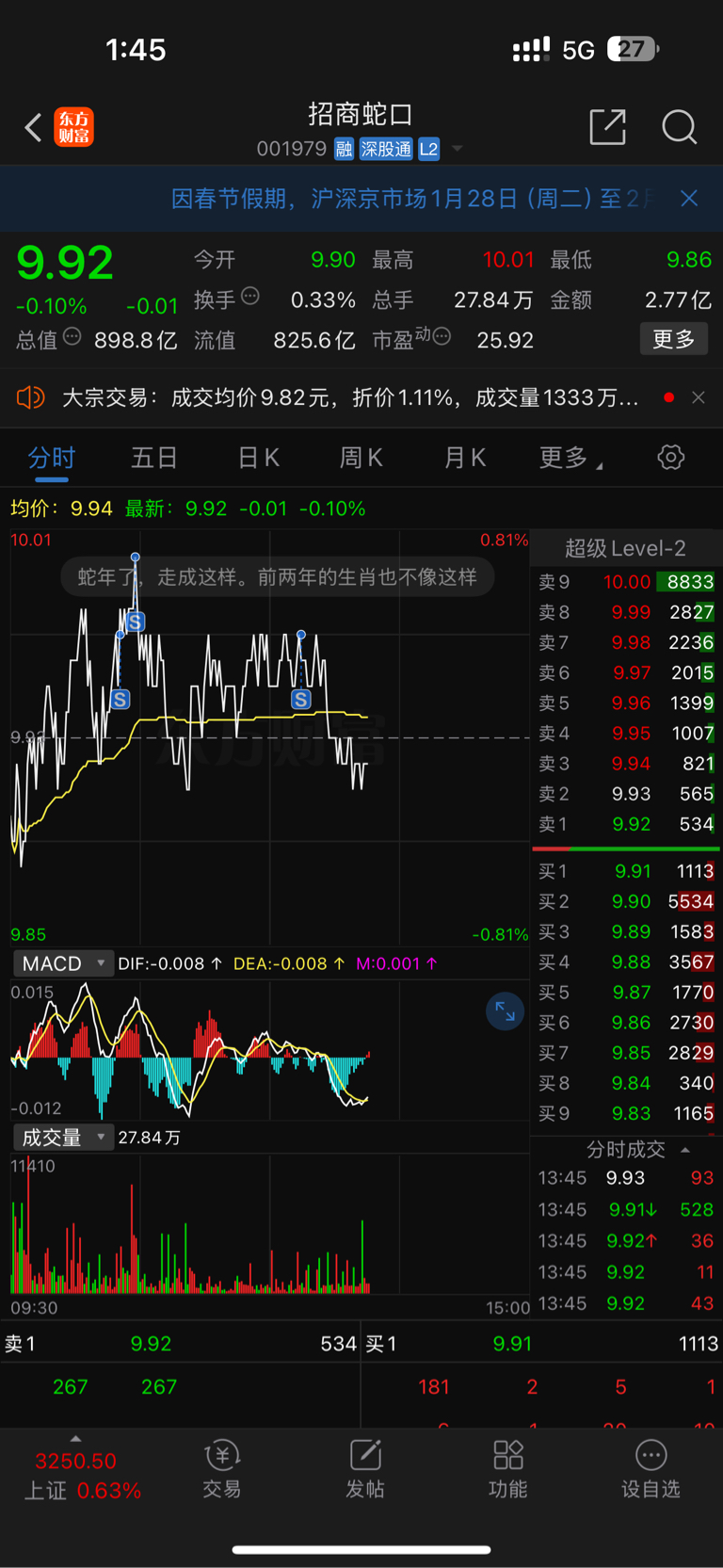Open stock search magnifier icon
This screenshot has height=1568, width=723.
coord(679,127)
